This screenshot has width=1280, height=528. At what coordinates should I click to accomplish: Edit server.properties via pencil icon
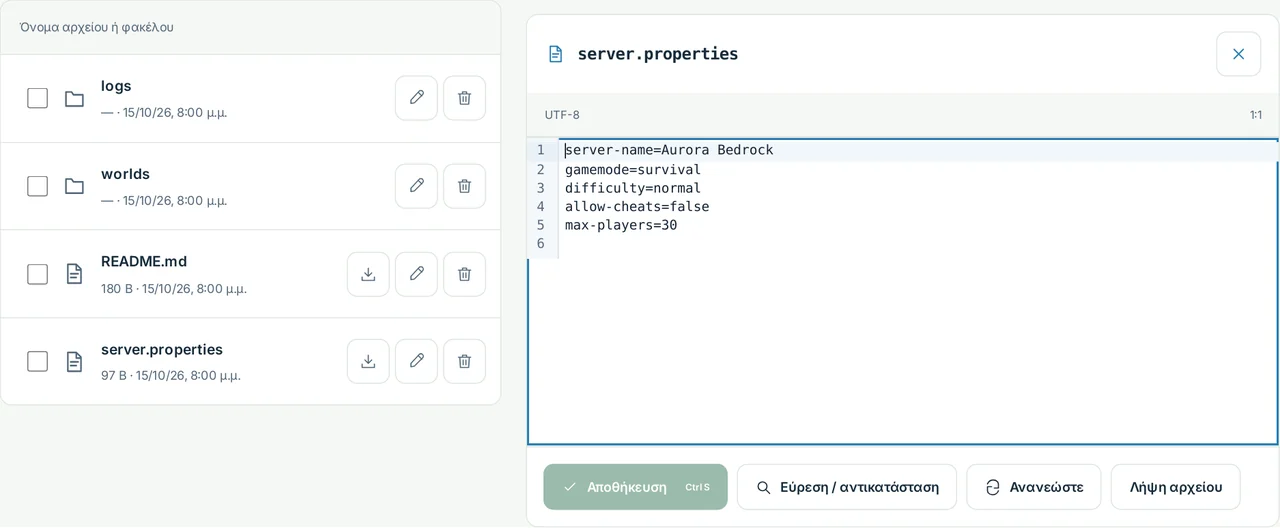pos(416,361)
